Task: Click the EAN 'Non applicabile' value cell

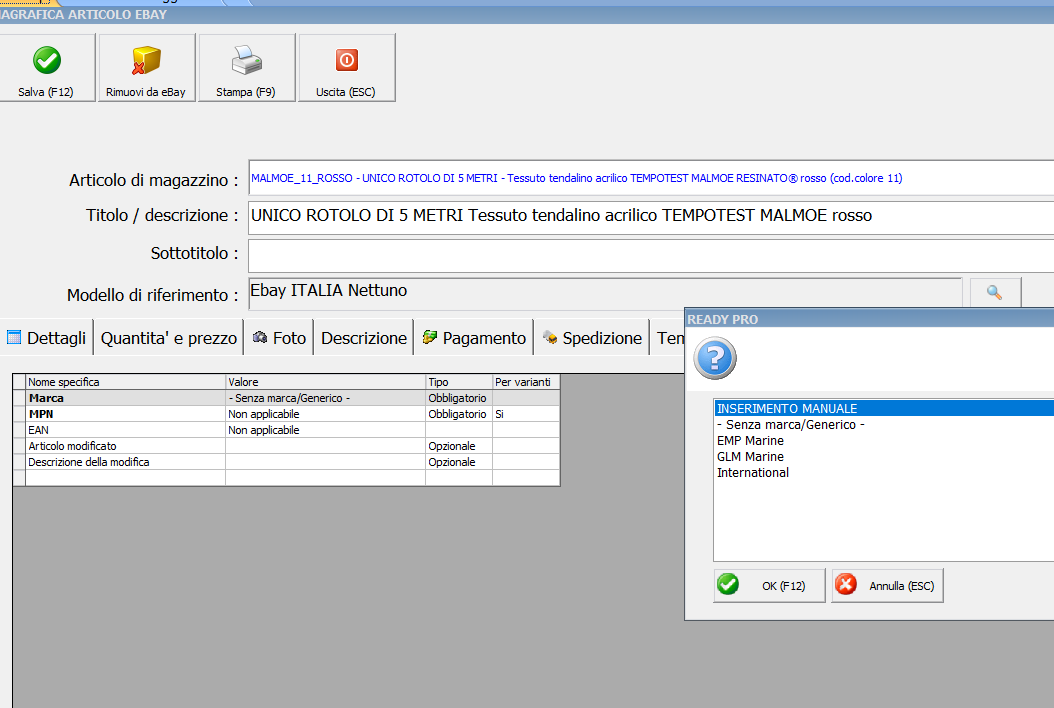Action: click(325, 430)
